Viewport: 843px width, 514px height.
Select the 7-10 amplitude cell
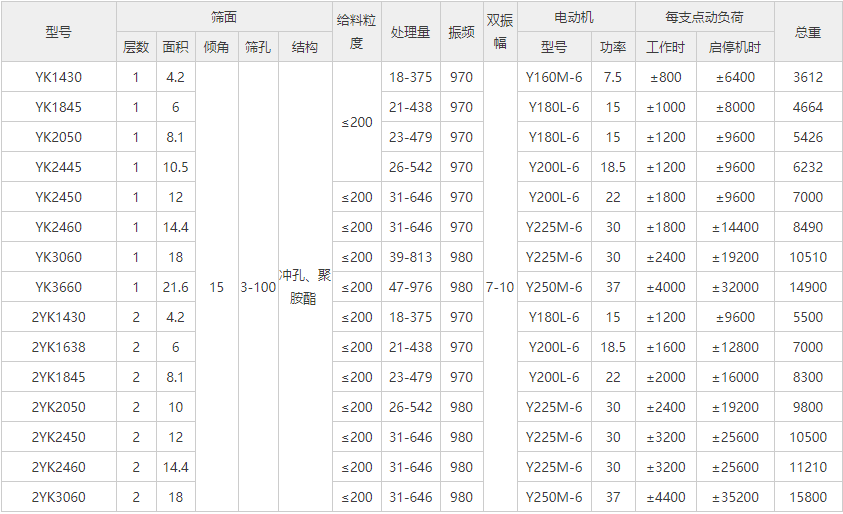tap(500, 287)
